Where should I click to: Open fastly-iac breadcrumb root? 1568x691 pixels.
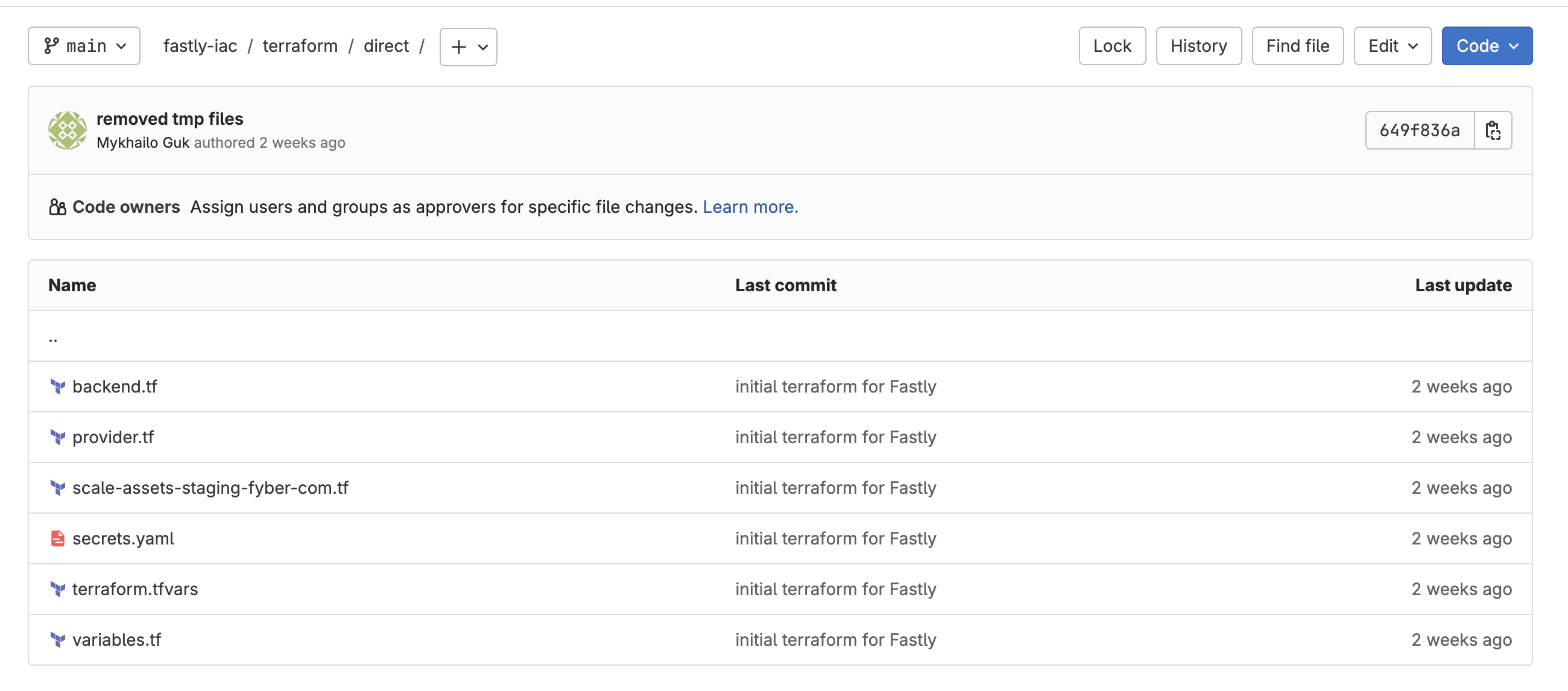tap(200, 46)
